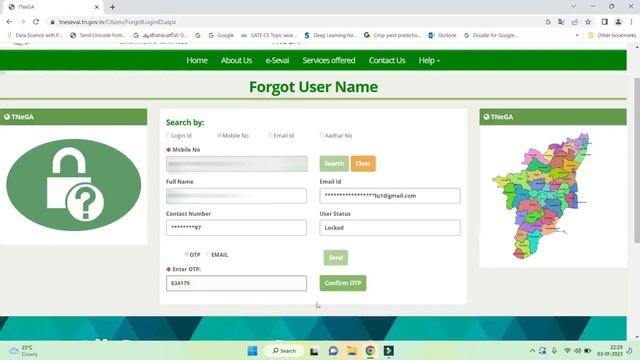Click the address bar URL
The width and height of the screenshot is (640, 360).
pyautogui.click(x=118, y=22)
